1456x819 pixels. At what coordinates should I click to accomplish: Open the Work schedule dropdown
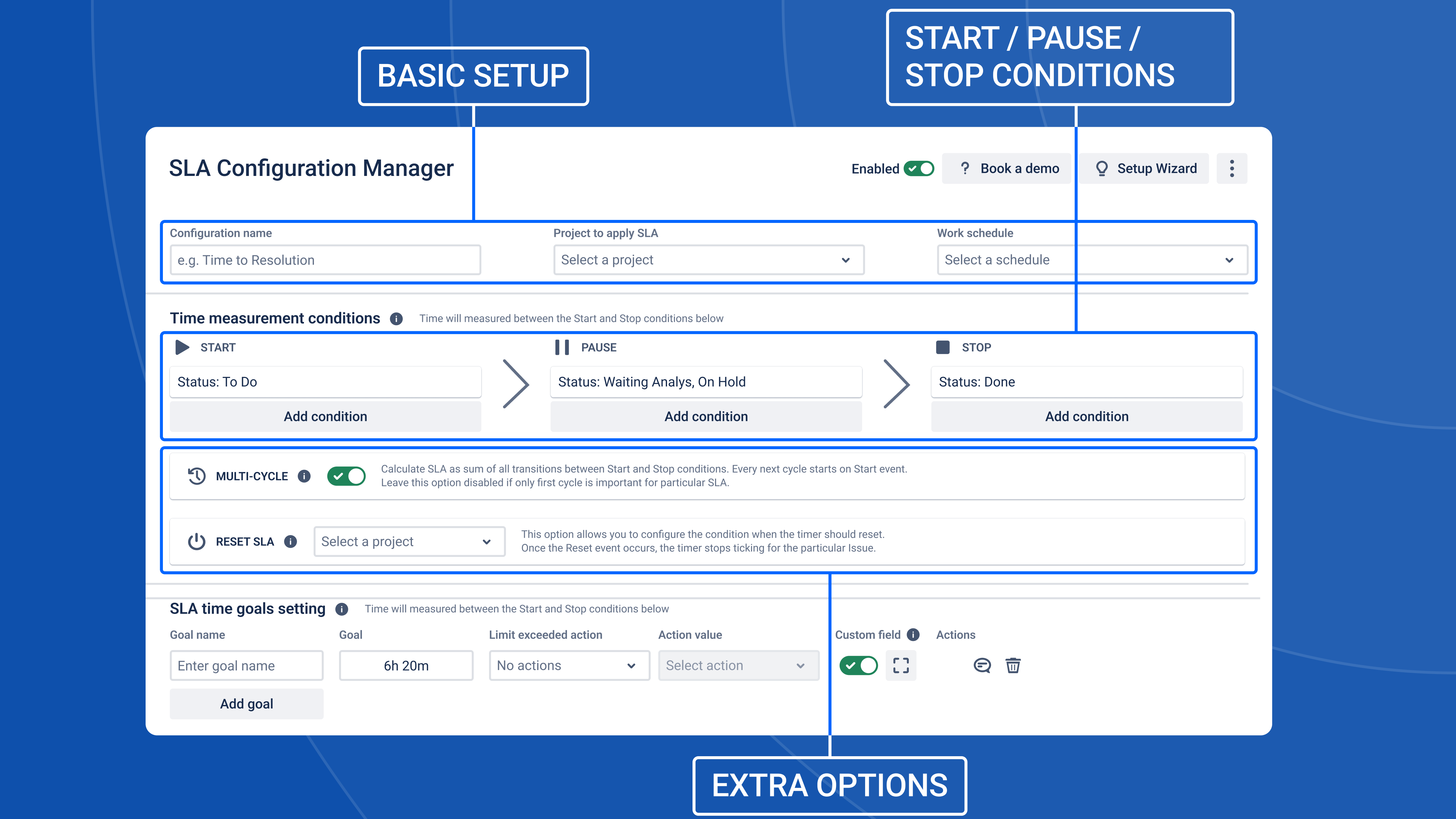[x=1092, y=260]
